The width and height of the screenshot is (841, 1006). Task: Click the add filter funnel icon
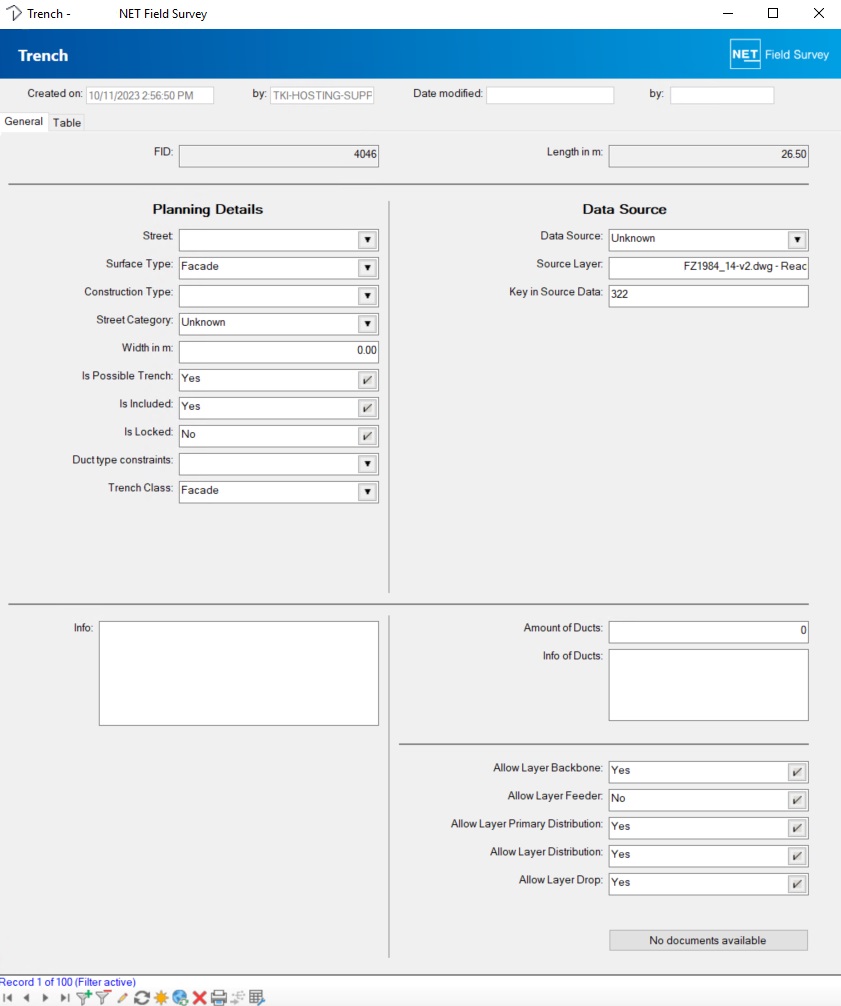point(83,998)
